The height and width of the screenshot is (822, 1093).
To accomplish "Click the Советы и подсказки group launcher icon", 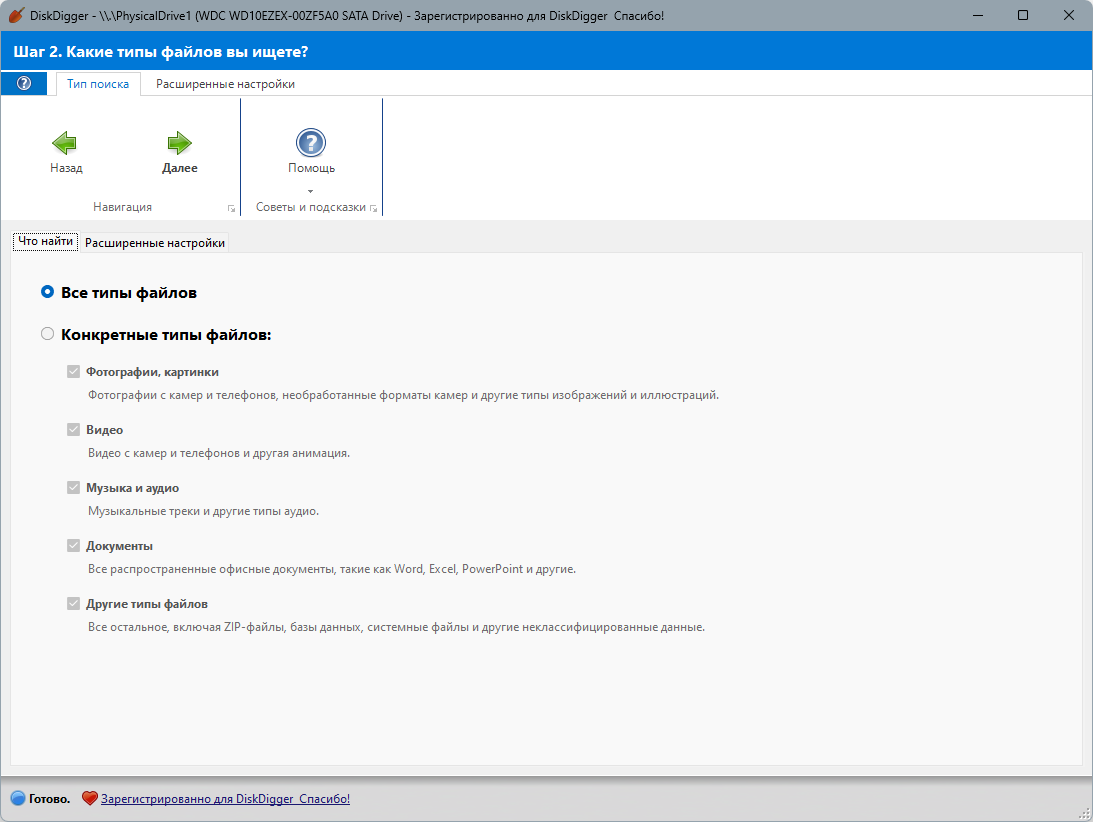I will click(x=374, y=208).
